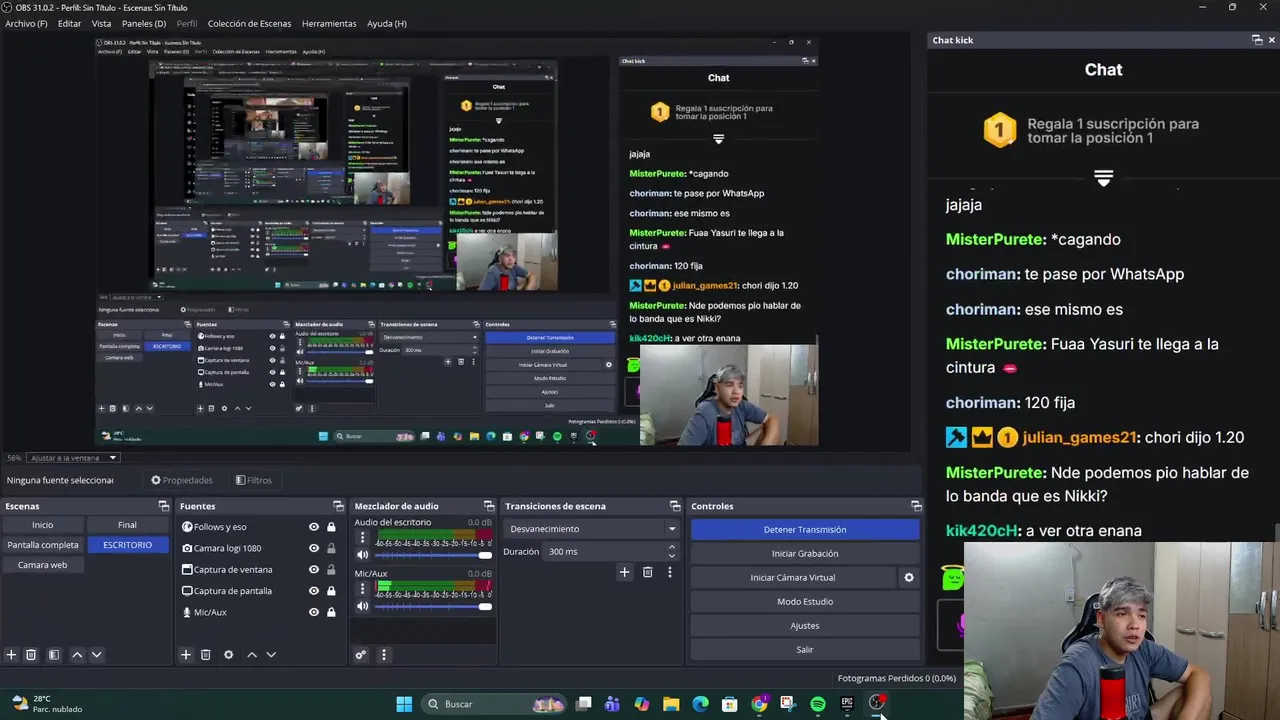
Task: Add a new scene with plus icon
Action: [x=11, y=655]
